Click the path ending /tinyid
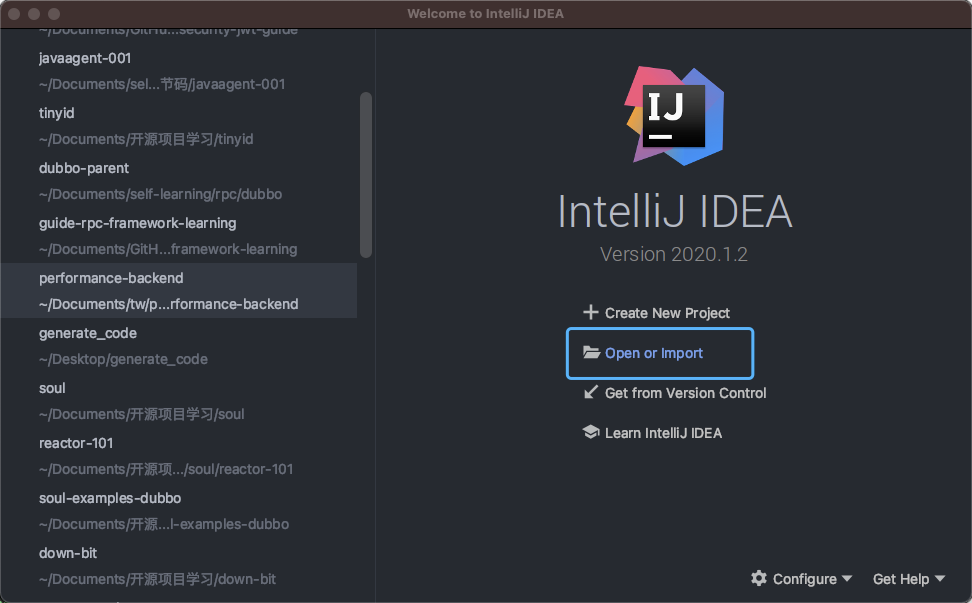 pos(146,139)
